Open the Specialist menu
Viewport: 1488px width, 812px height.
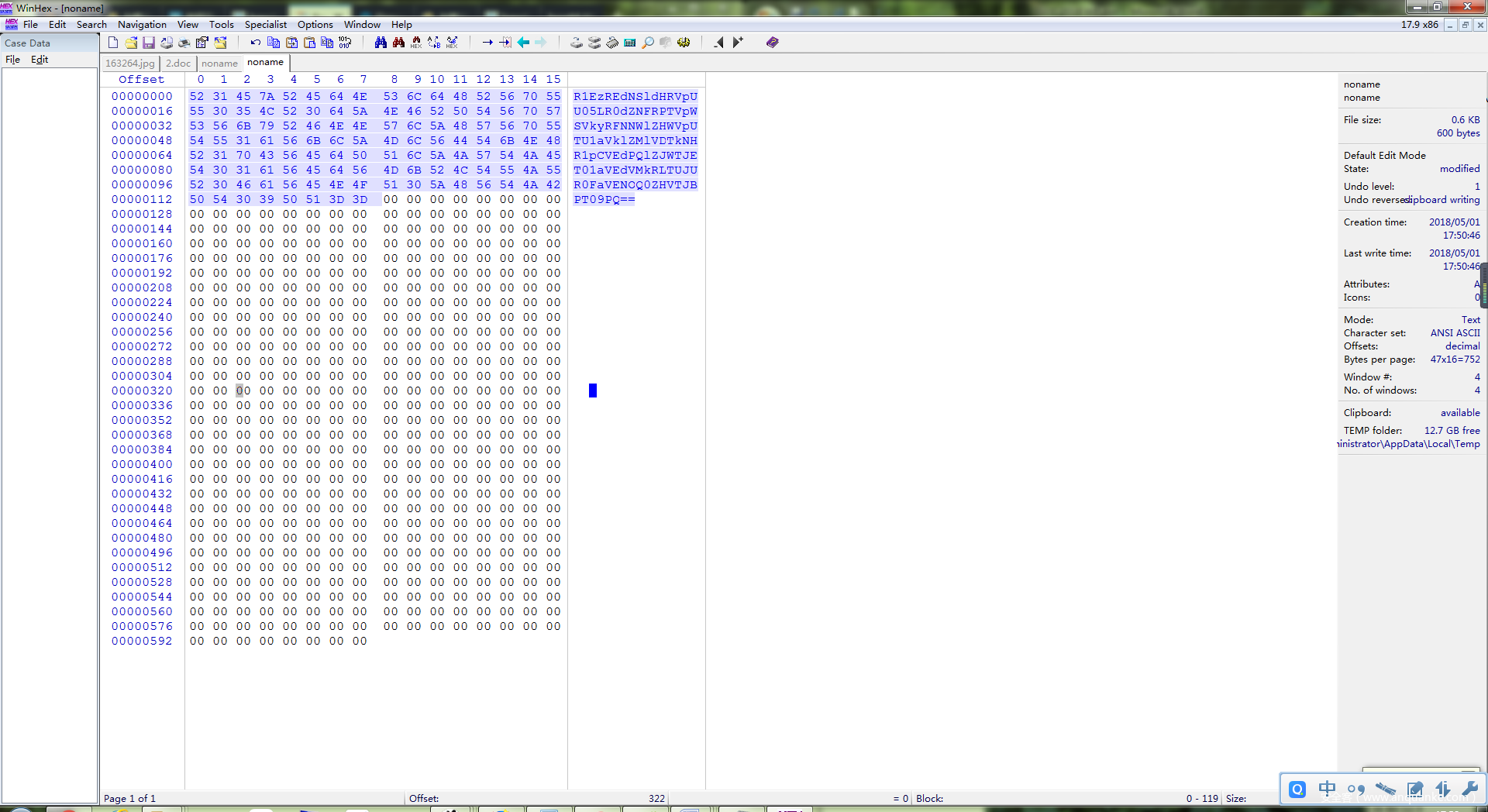[x=265, y=25]
